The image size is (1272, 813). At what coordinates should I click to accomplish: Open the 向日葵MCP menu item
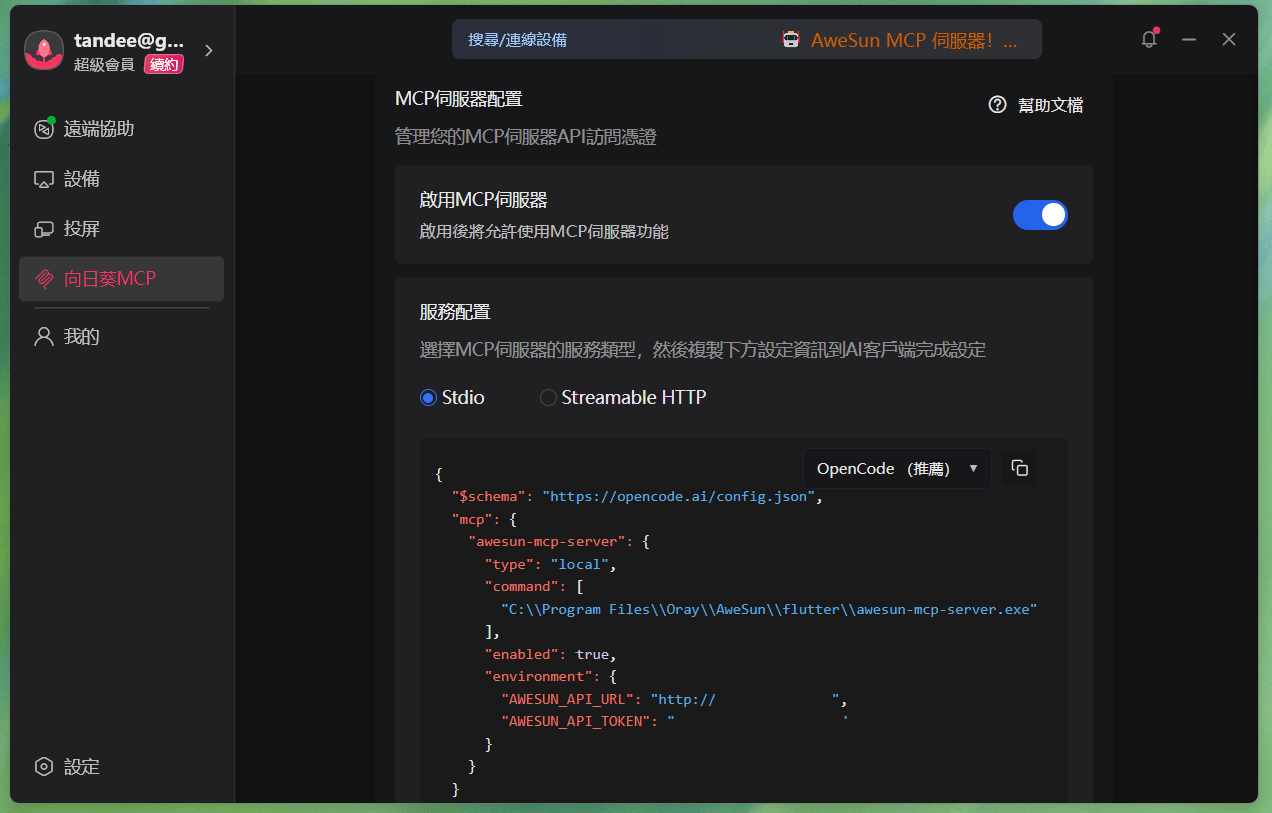point(121,279)
